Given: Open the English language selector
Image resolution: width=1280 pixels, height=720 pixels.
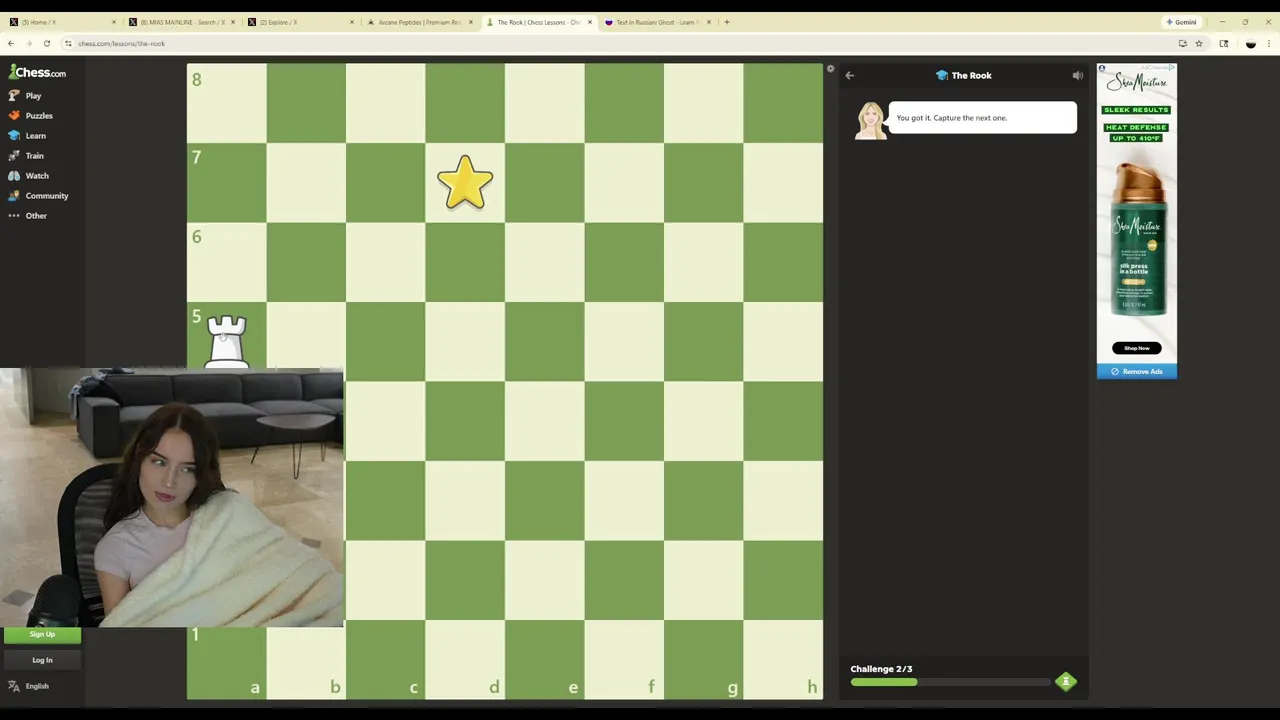Looking at the screenshot, I should [x=29, y=686].
